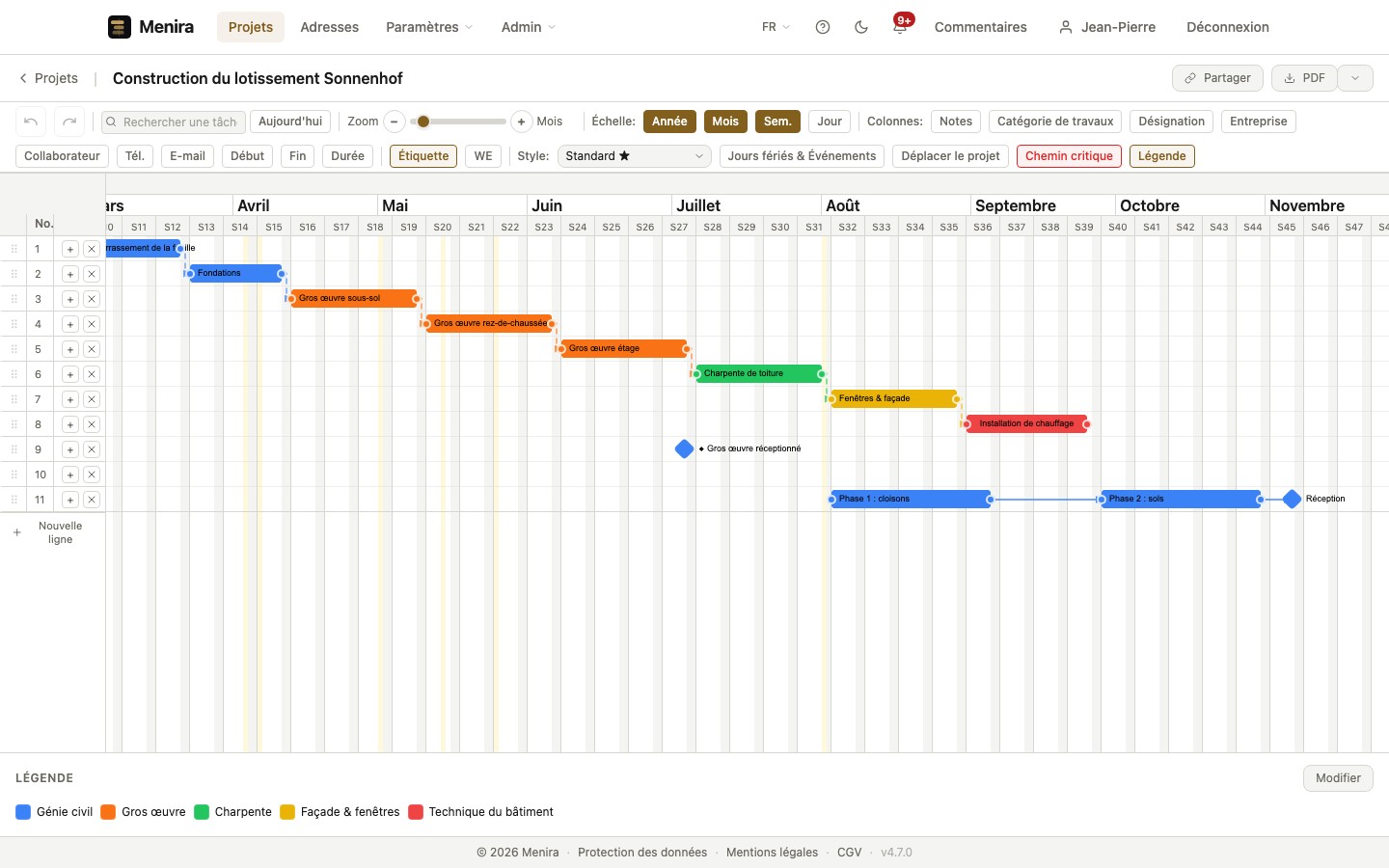The width and height of the screenshot is (1389, 868).
Task: Toggle the Chemin critique display
Action: point(1069,156)
